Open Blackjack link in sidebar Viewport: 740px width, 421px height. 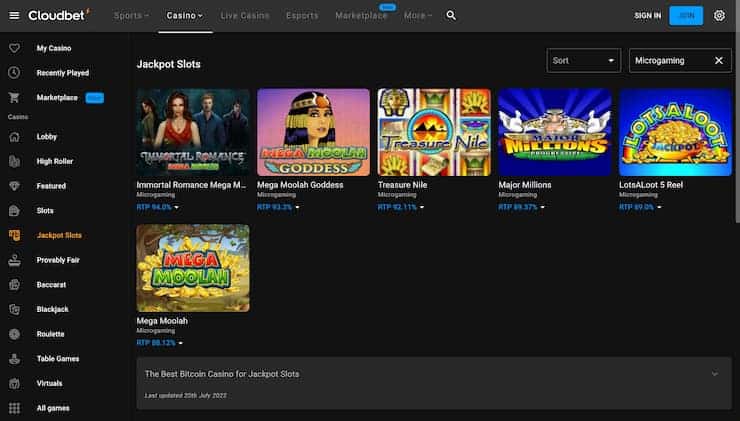tap(52, 309)
